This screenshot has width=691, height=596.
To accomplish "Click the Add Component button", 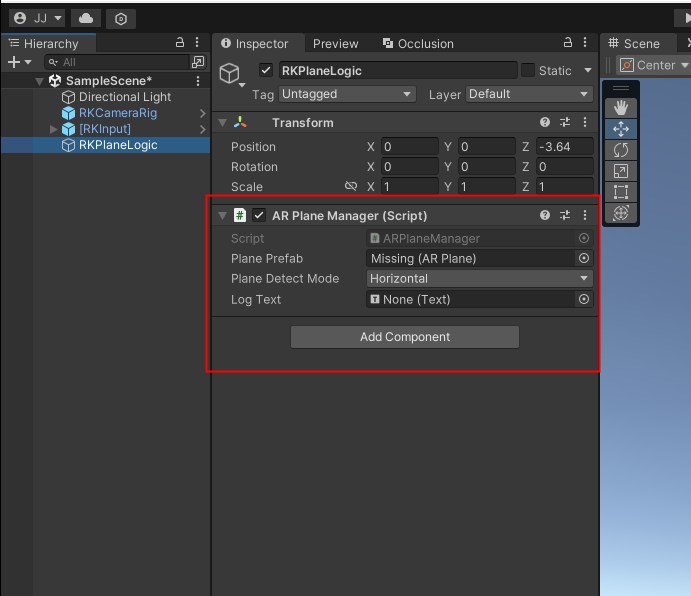I will (405, 337).
